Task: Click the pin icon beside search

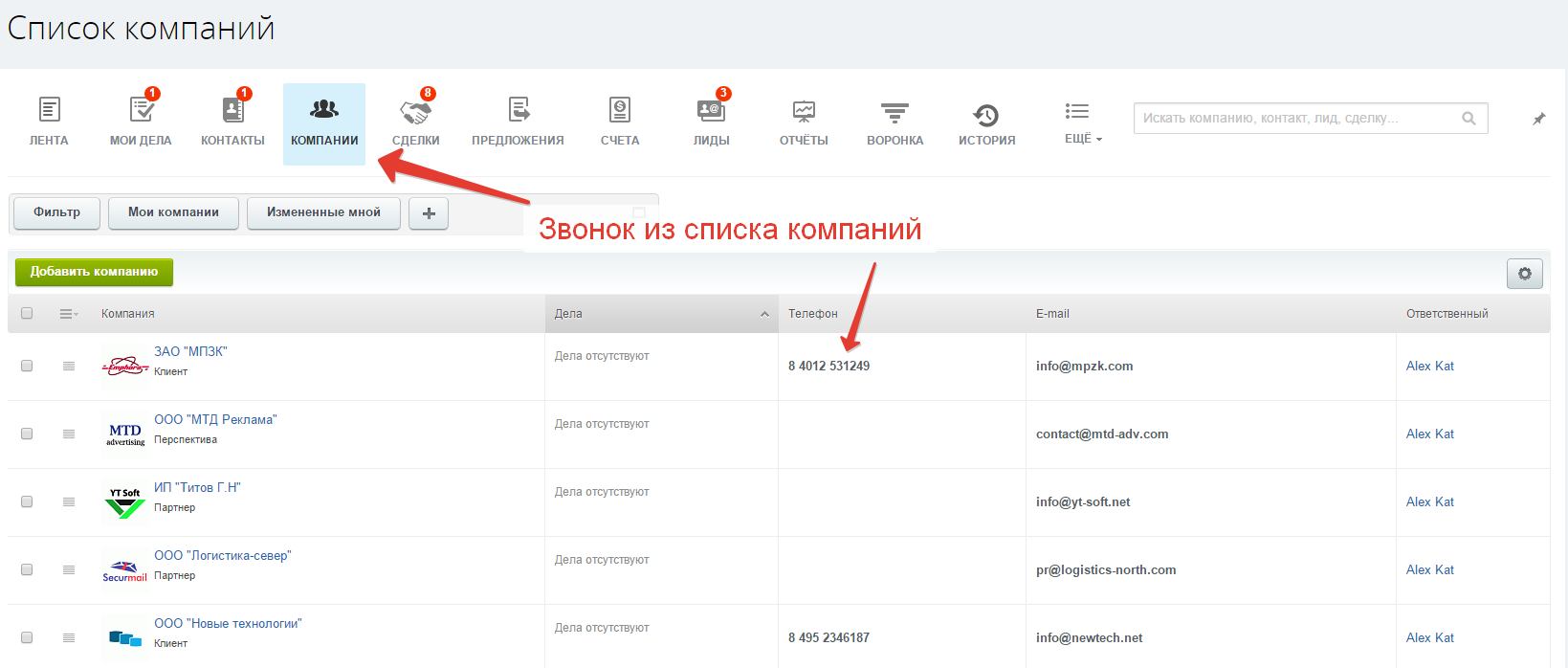Action: coord(1538,119)
